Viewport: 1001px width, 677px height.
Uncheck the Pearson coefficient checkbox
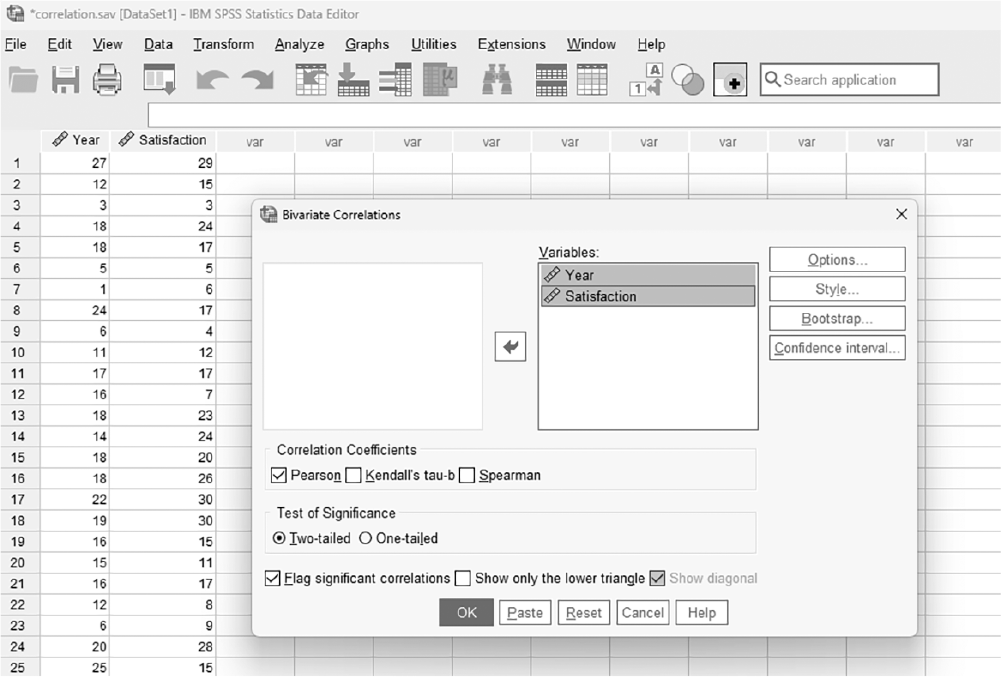(x=279, y=475)
